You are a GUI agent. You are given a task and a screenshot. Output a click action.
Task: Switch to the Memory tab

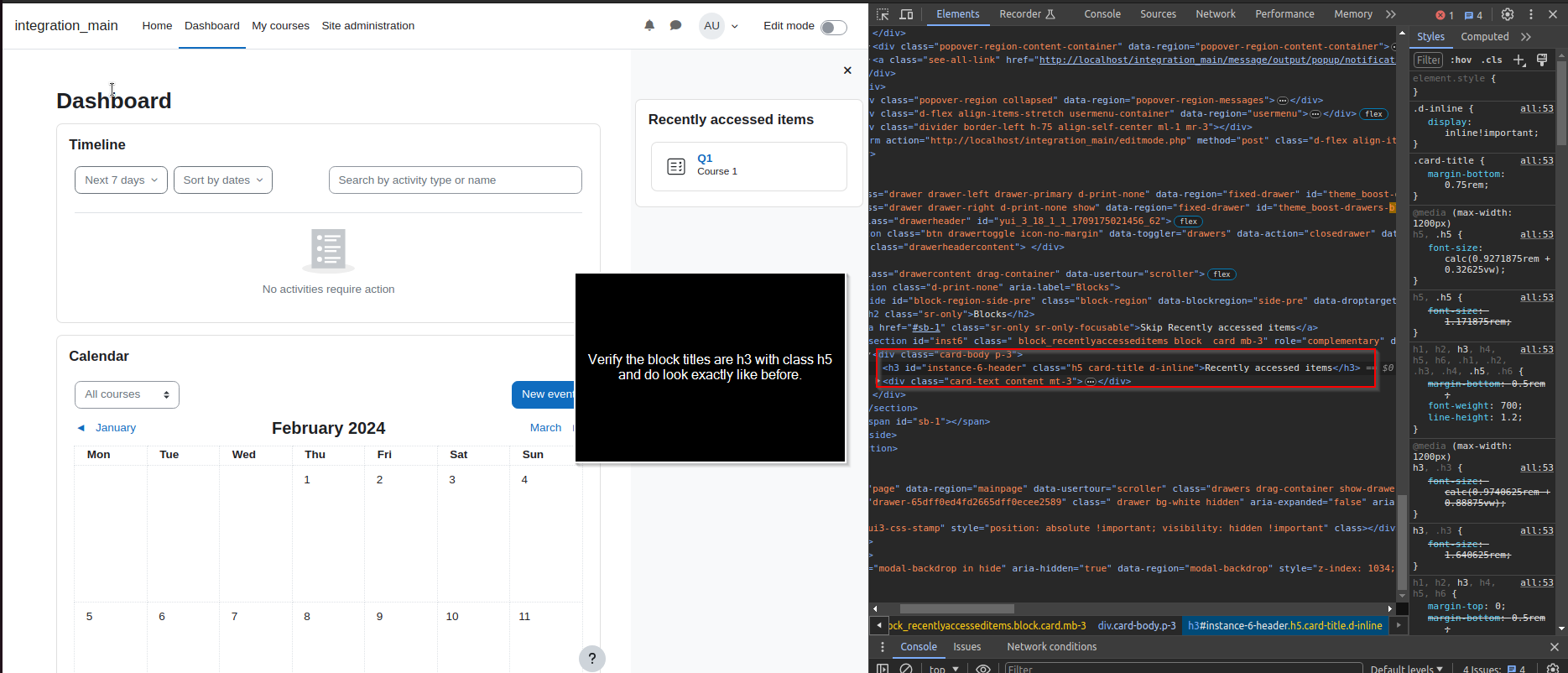(x=1353, y=14)
